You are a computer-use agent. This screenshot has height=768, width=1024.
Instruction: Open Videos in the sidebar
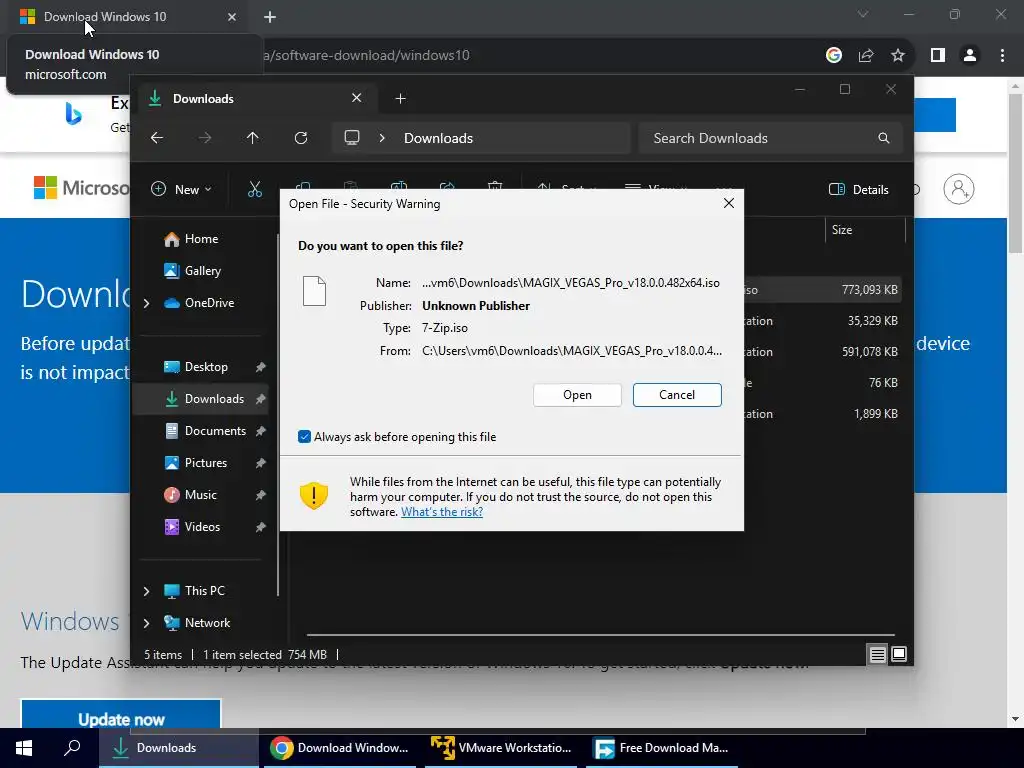(202, 527)
